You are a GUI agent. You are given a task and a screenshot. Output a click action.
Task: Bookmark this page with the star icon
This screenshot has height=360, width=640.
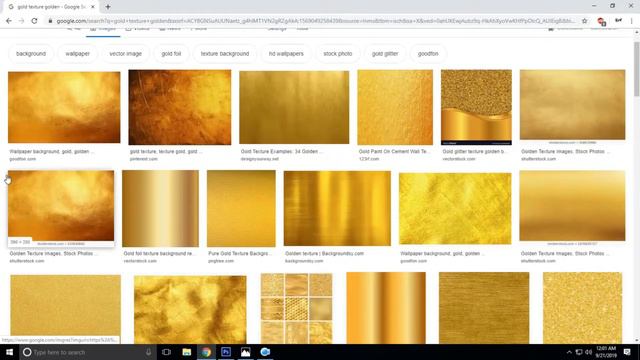(584, 21)
